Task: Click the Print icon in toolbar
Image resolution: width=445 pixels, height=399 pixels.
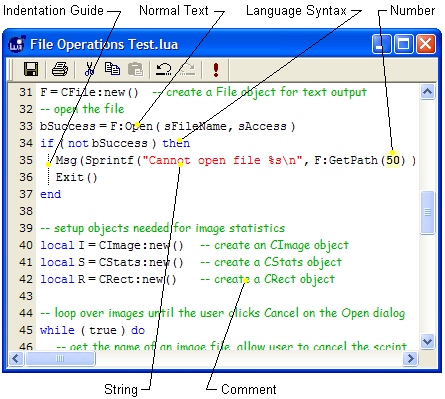Action: click(60, 69)
